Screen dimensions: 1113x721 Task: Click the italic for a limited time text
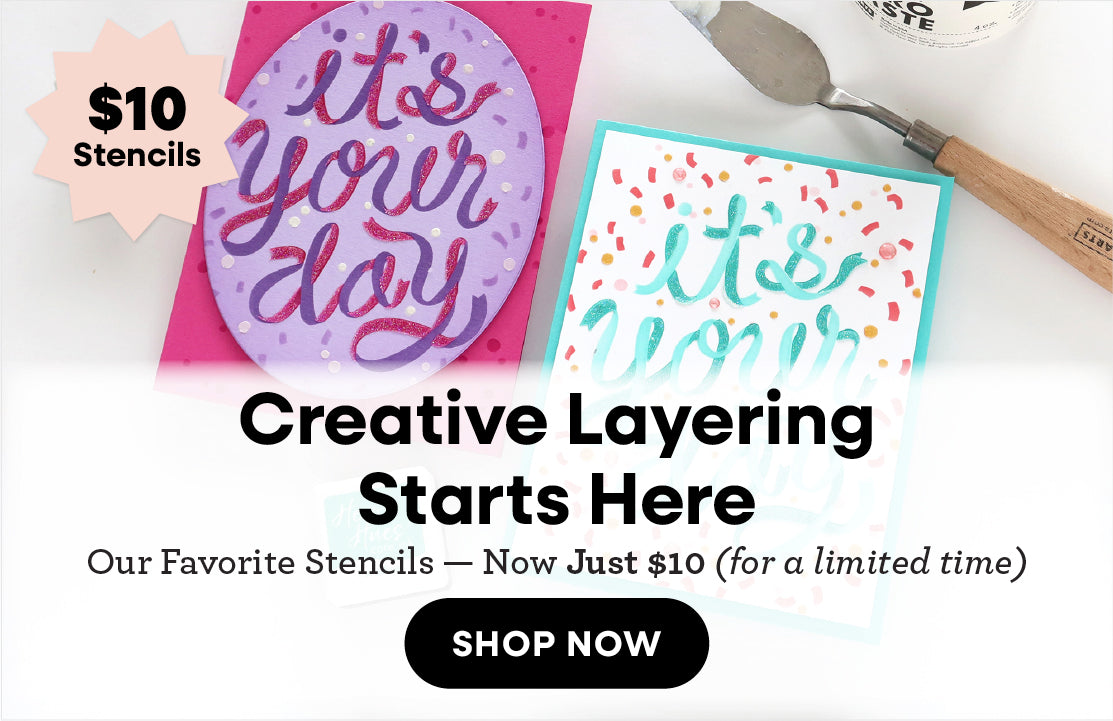[871, 563]
